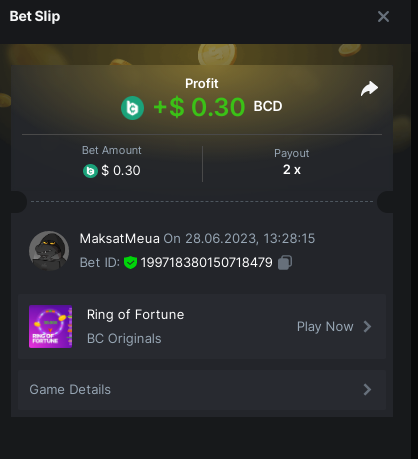418x459 pixels.
Task: Expand the Game Details row
Action: point(202,390)
